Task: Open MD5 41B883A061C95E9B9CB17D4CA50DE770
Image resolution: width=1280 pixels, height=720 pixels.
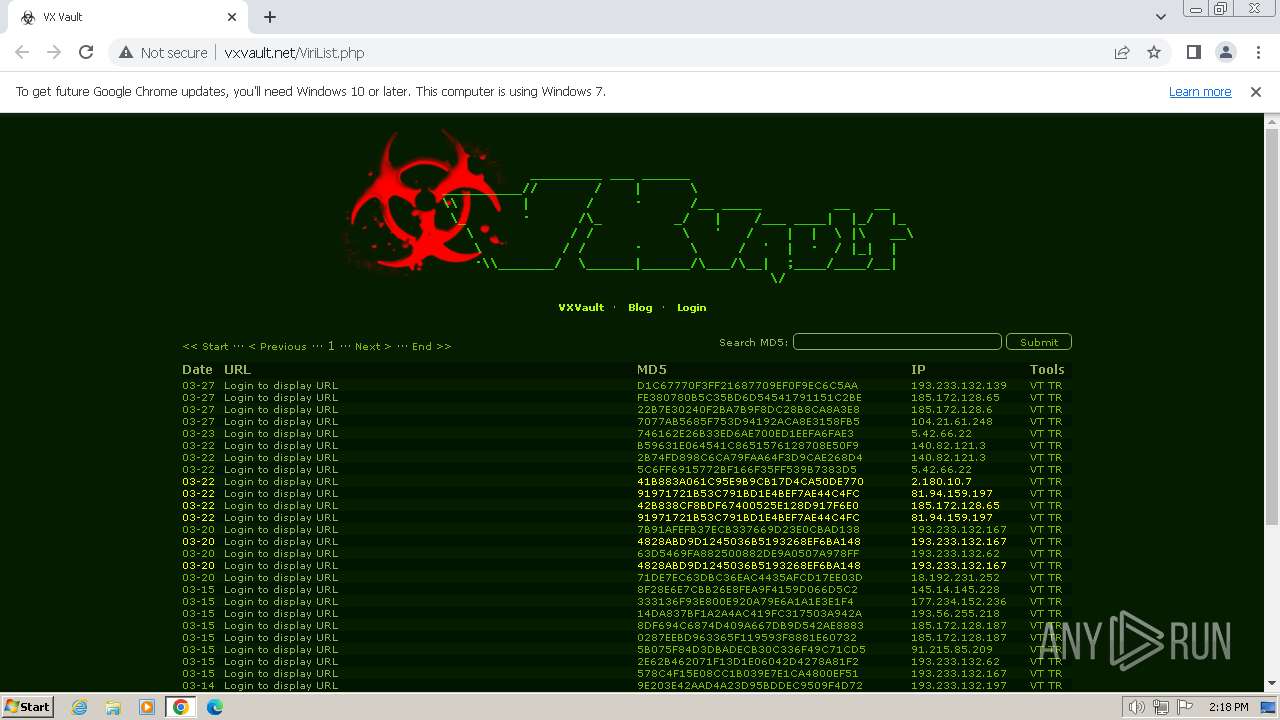Action: [x=750, y=481]
